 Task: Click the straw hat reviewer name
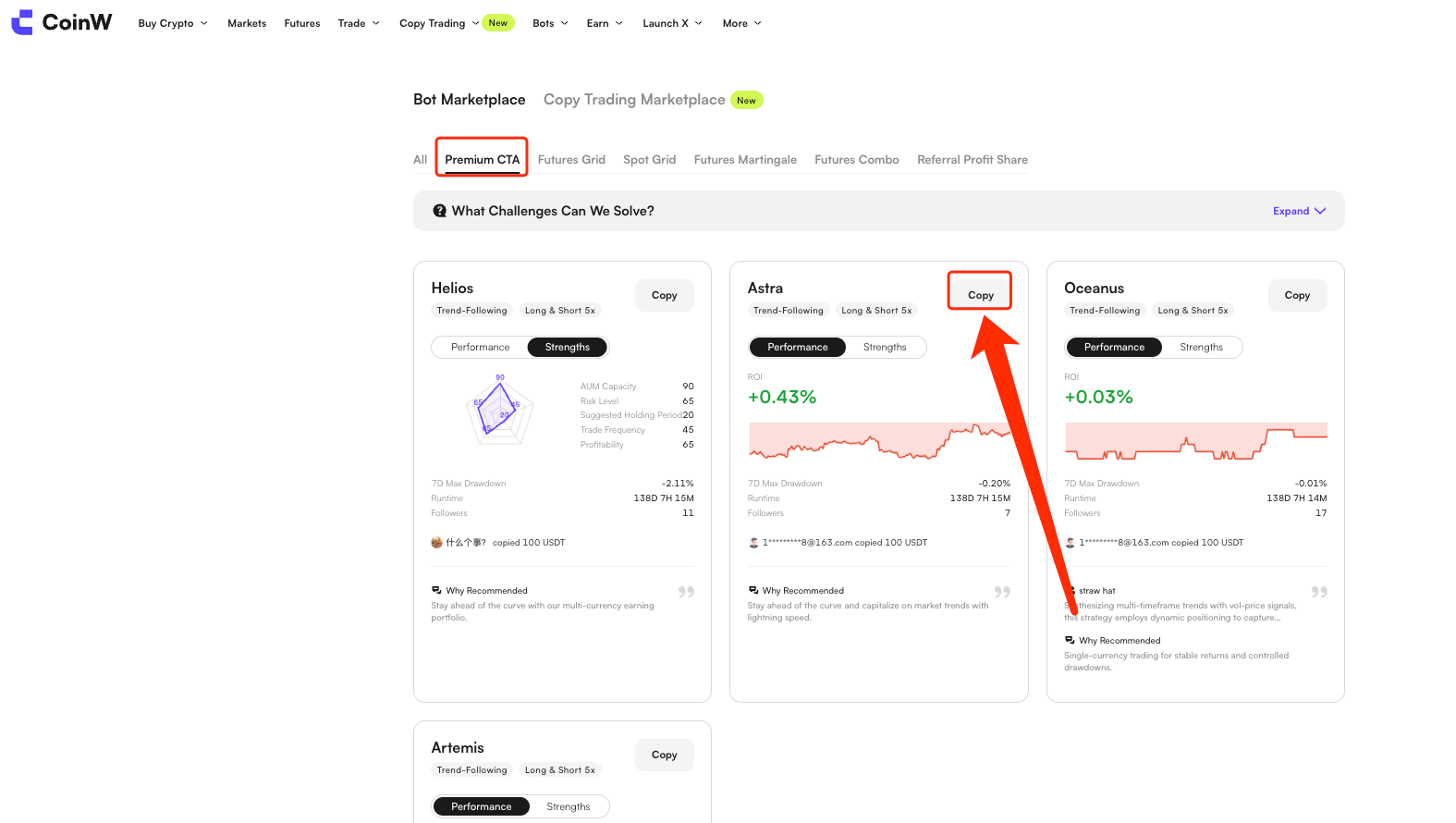[x=1097, y=591]
